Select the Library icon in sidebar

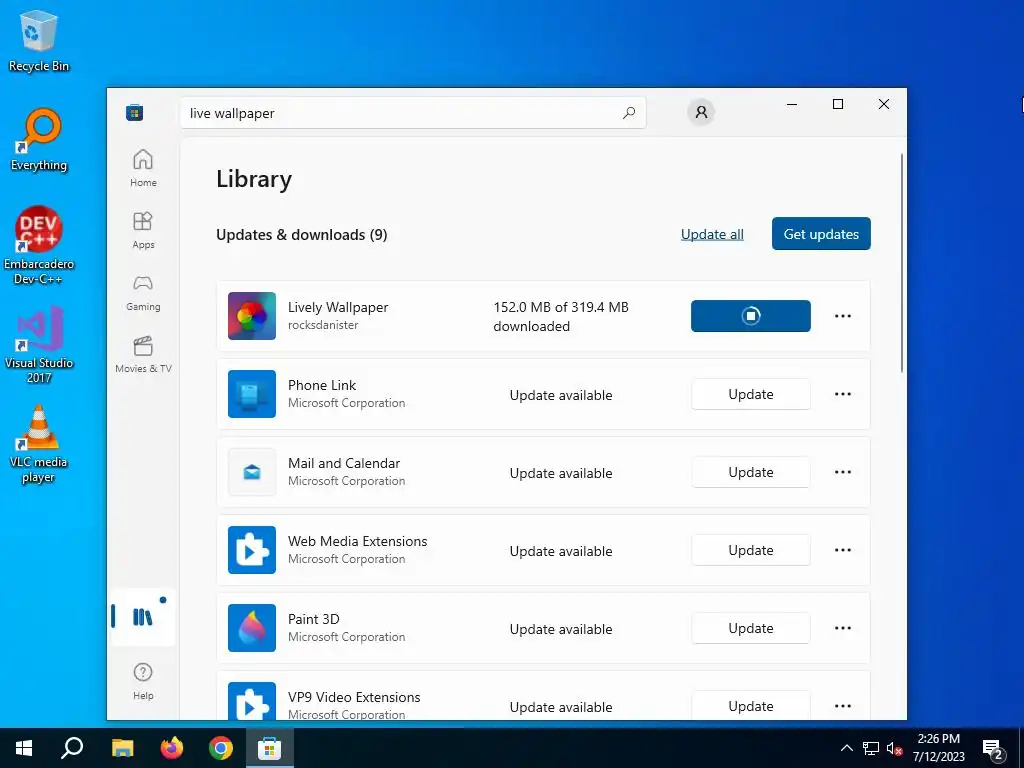(x=143, y=616)
